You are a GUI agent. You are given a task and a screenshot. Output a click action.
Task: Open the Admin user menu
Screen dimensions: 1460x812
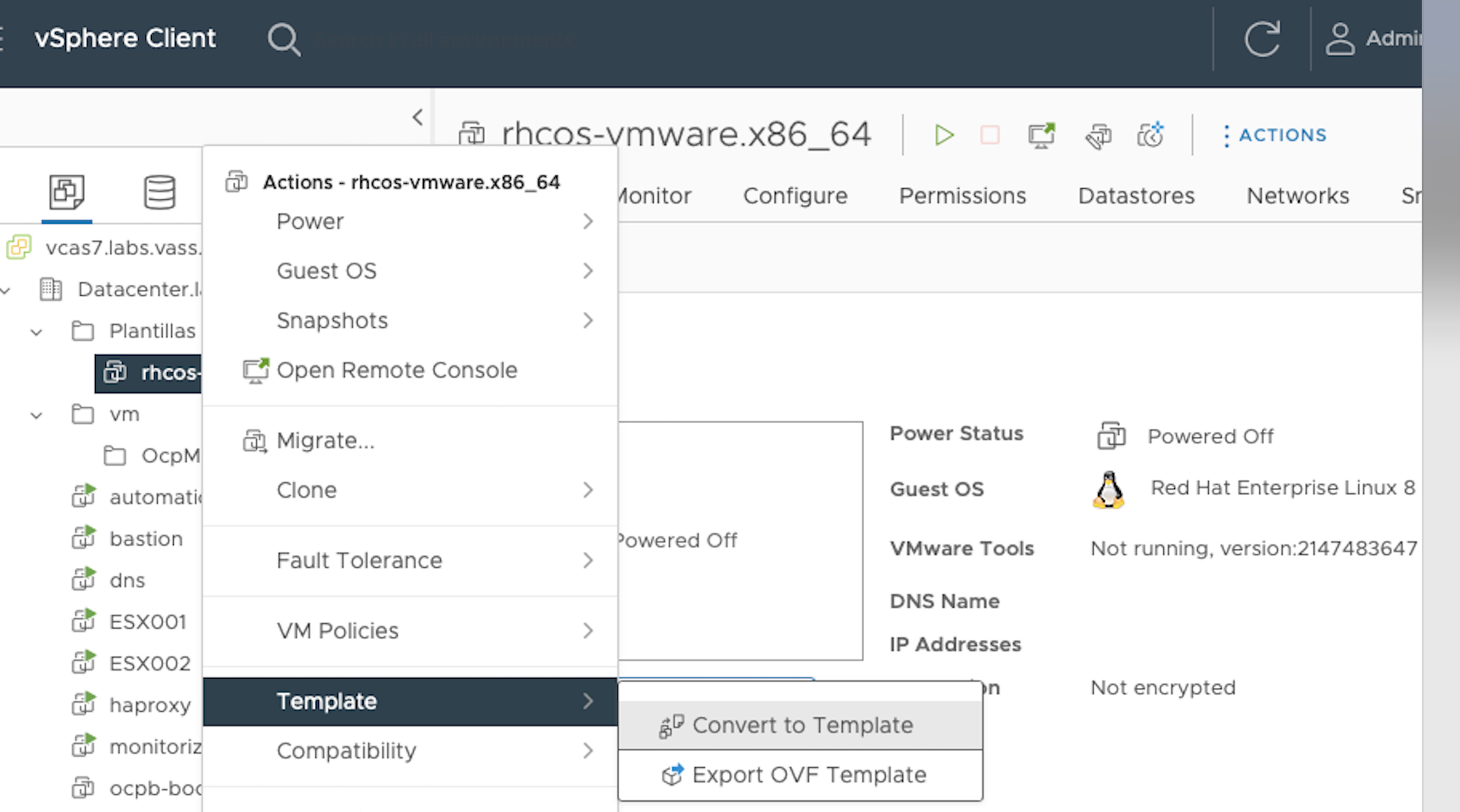pyautogui.click(x=1374, y=39)
